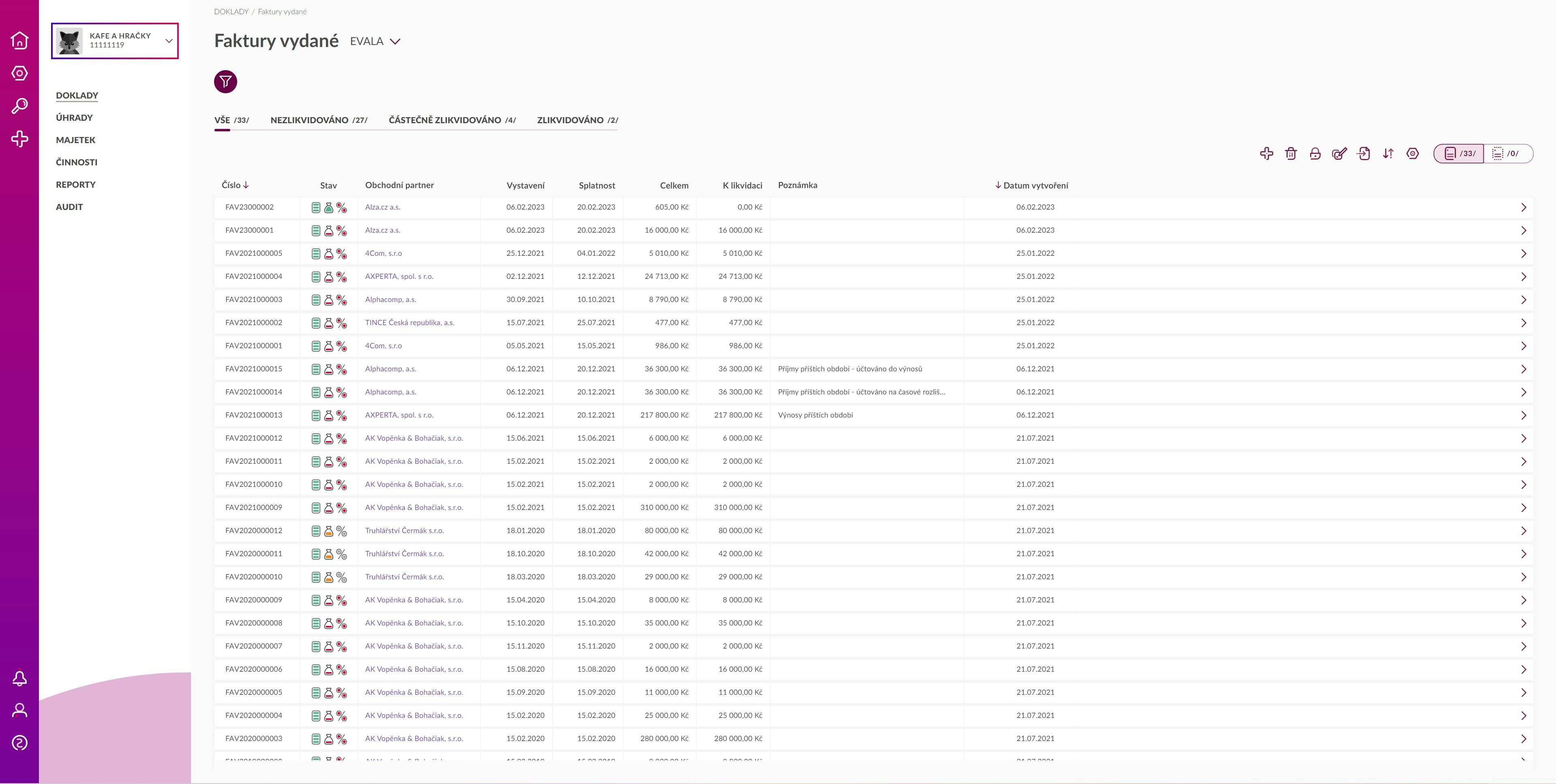Switch to the ZLIKVIDOVÁNO /2/ tab

(577, 120)
